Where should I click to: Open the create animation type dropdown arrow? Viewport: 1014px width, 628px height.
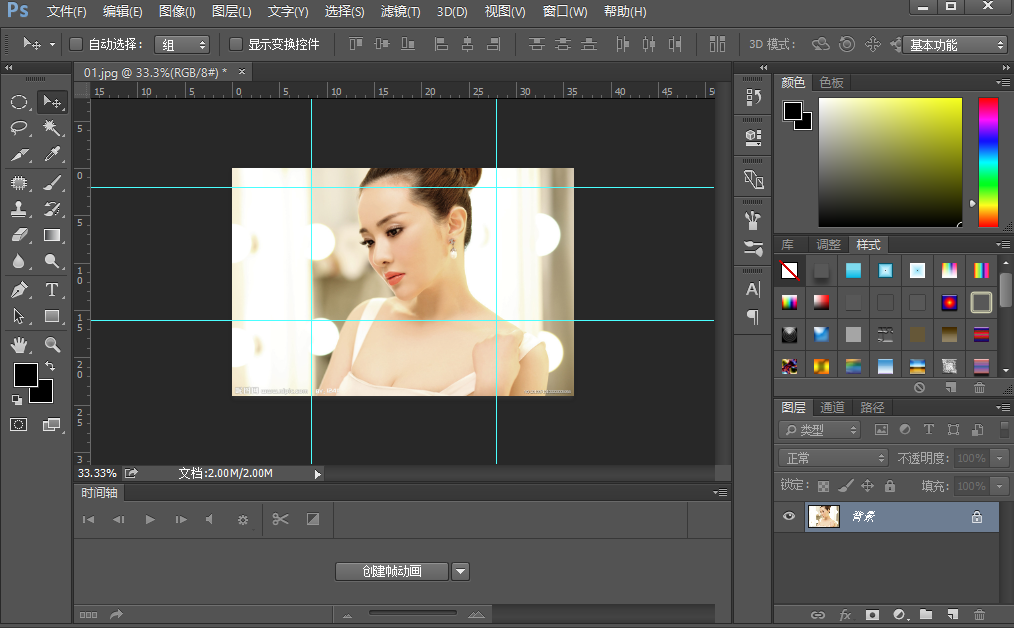coord(460,571)
